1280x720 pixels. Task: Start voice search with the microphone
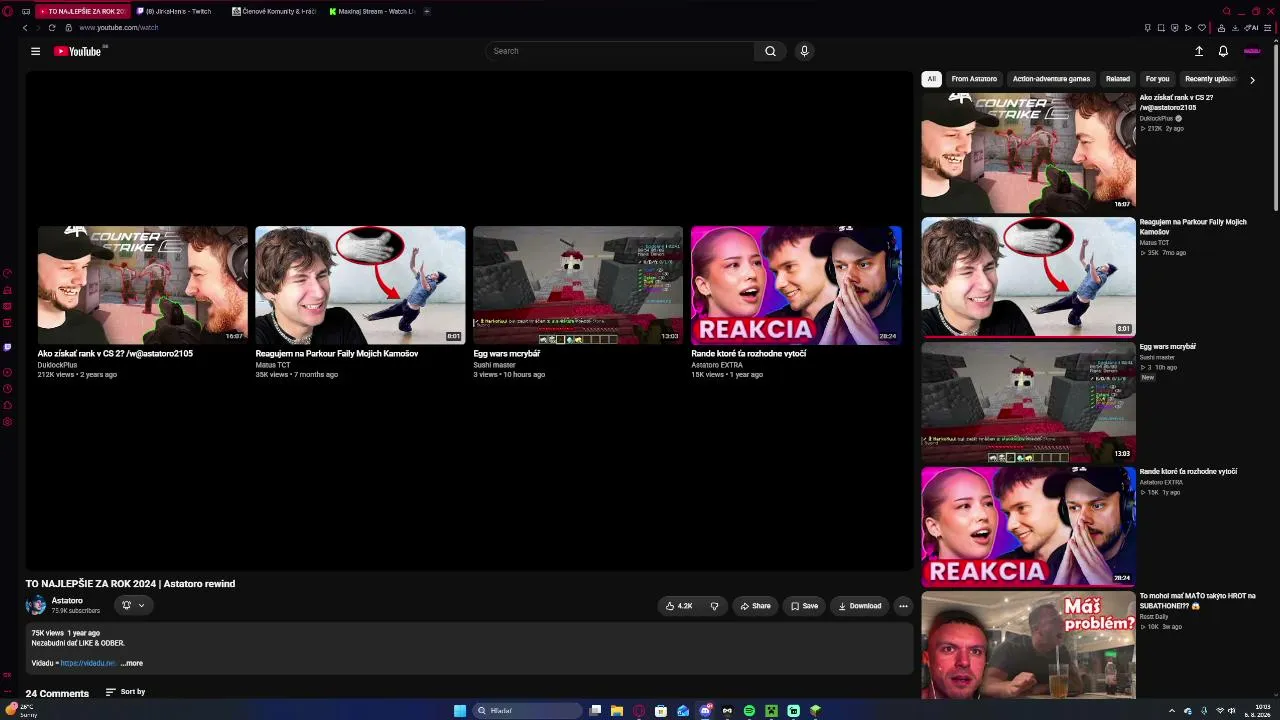coord(804,51)
